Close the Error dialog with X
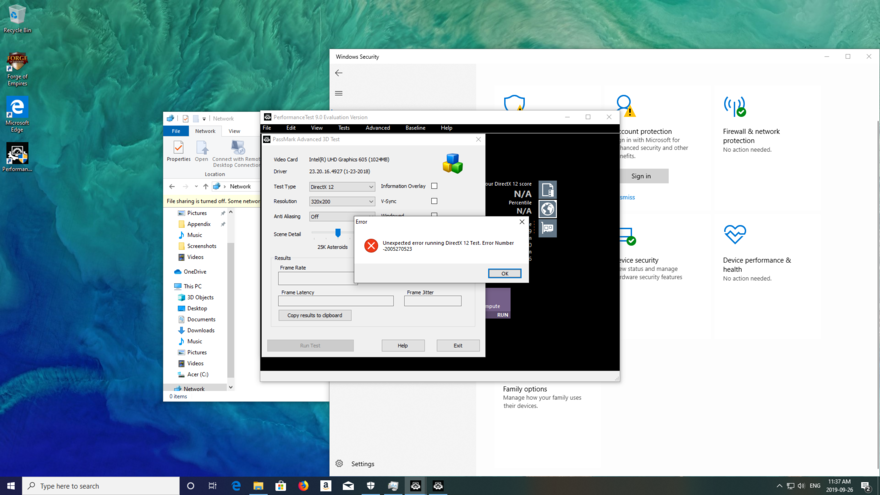 click(522, 222)
